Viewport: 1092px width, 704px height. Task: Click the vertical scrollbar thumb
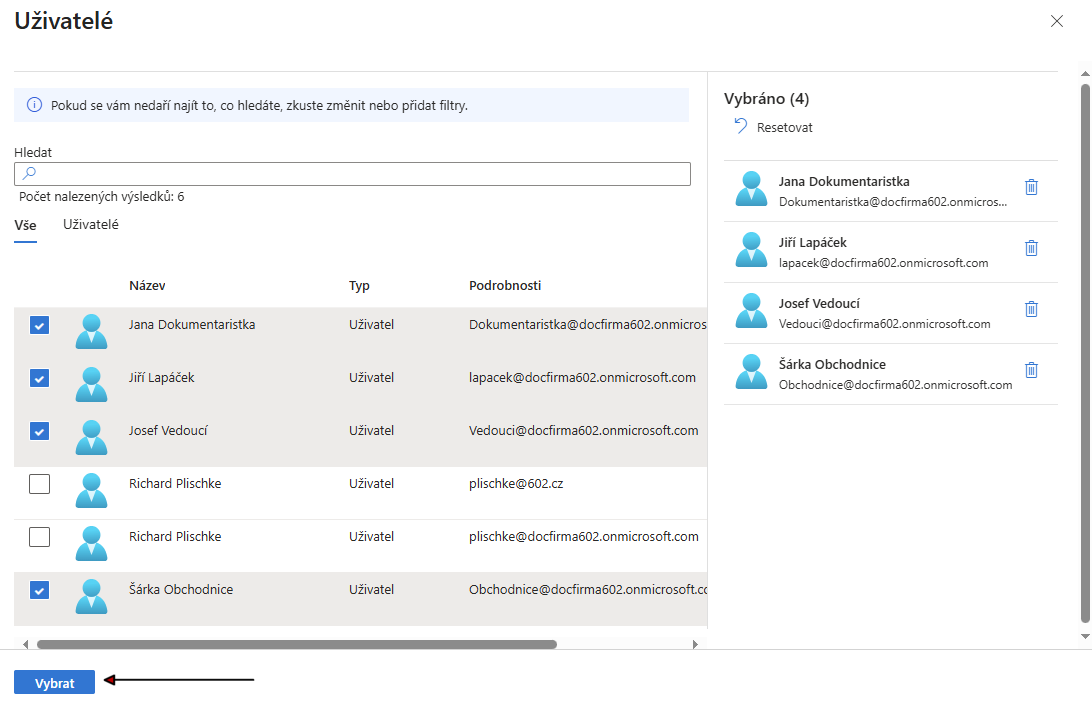click(x=1085, y=353)
